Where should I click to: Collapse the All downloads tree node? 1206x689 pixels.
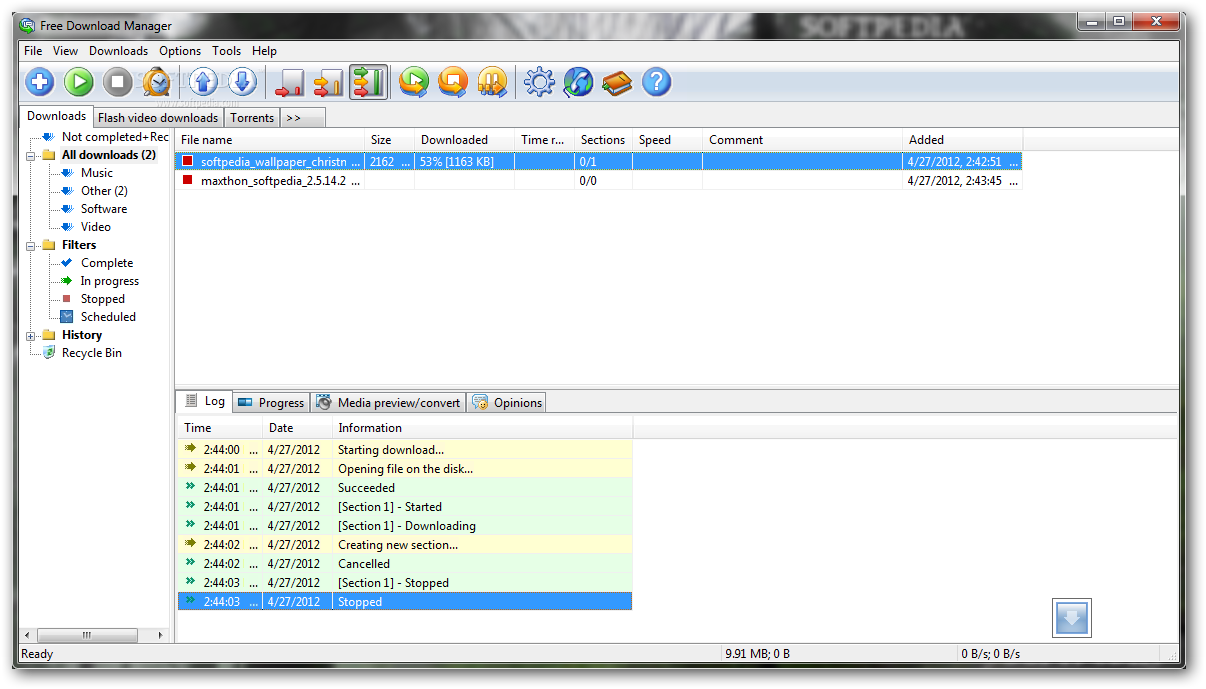tap(31, 155)
